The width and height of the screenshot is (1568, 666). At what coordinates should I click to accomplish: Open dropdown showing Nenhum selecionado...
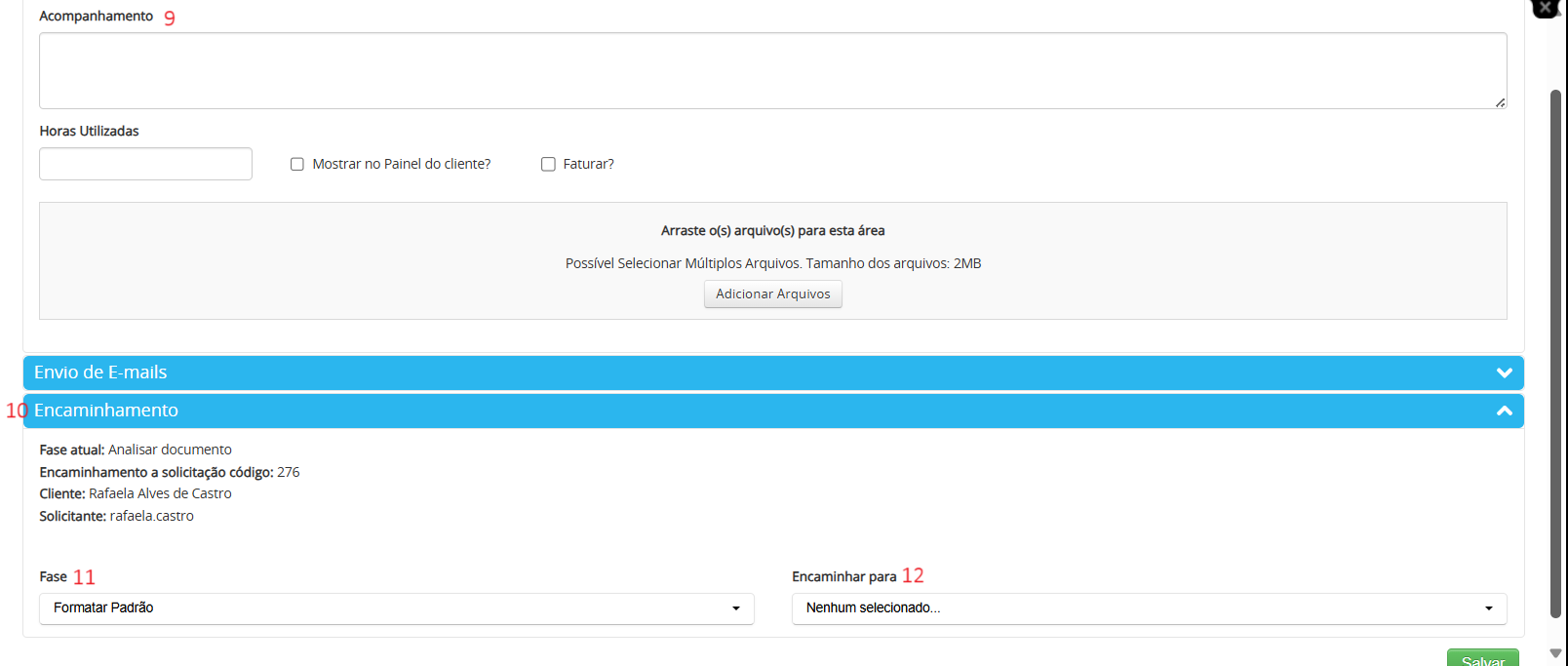(x=1149, y=608)
